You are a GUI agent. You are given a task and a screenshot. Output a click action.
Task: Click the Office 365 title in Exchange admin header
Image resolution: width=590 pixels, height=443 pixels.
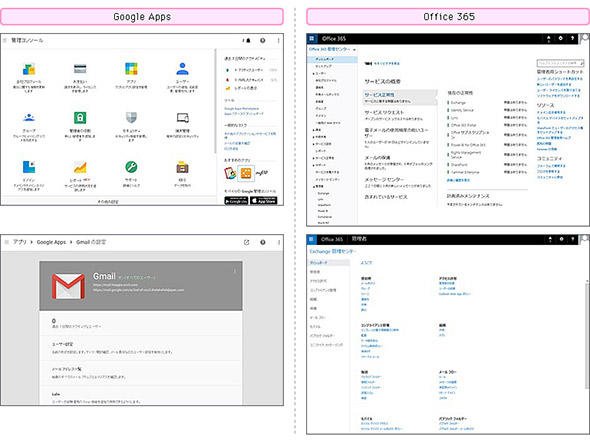(x=331, y=239)
